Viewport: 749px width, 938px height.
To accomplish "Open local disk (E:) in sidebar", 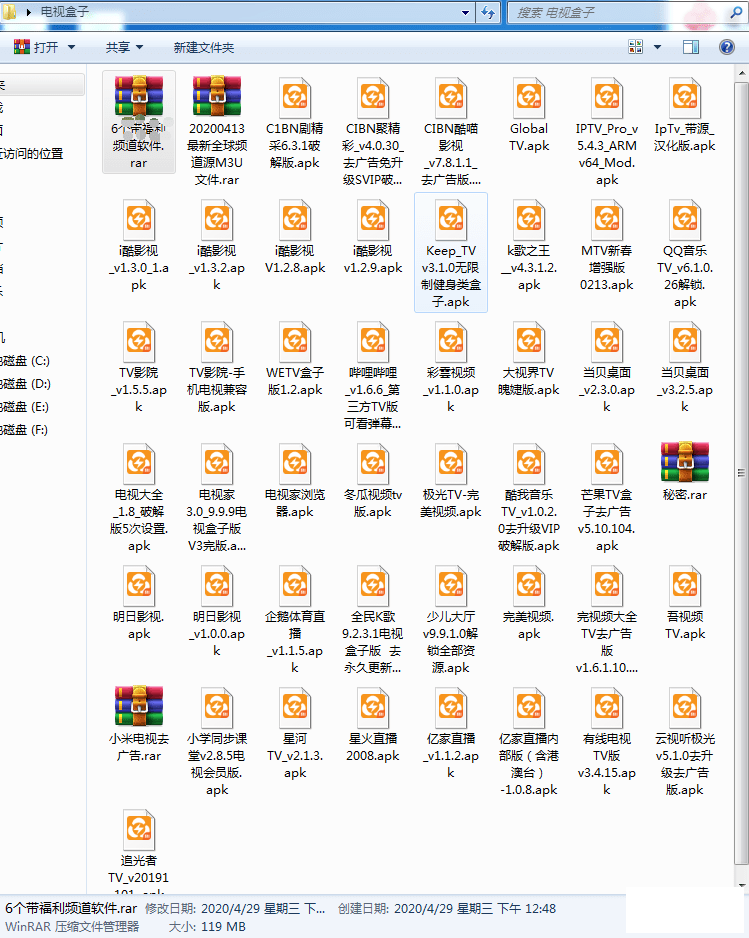I will click(25, 407).
